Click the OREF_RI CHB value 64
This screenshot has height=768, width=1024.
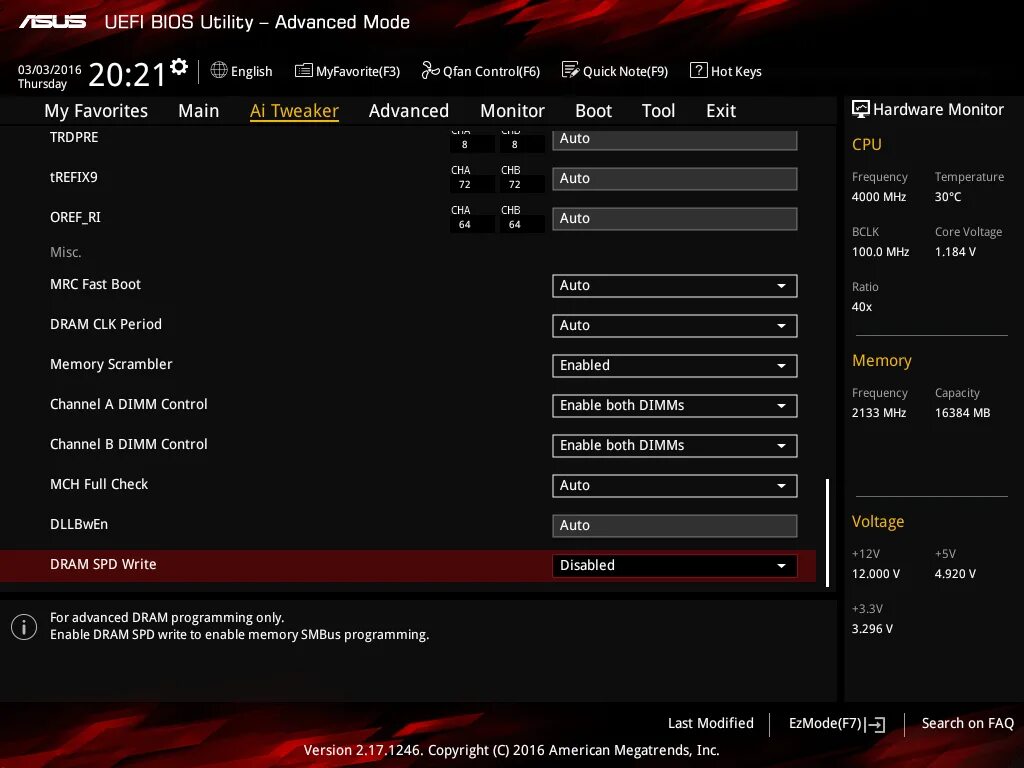coord(515,225)
